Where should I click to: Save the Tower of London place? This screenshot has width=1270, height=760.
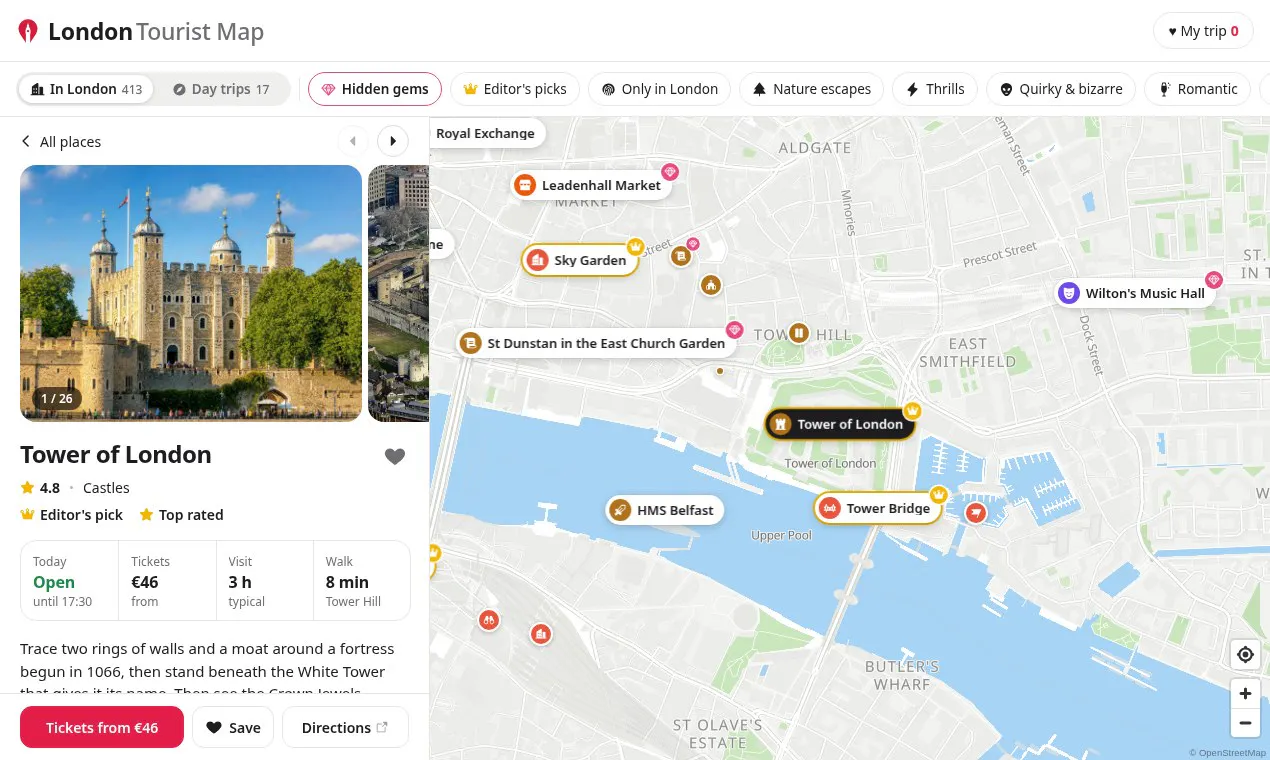coord(233,727)
